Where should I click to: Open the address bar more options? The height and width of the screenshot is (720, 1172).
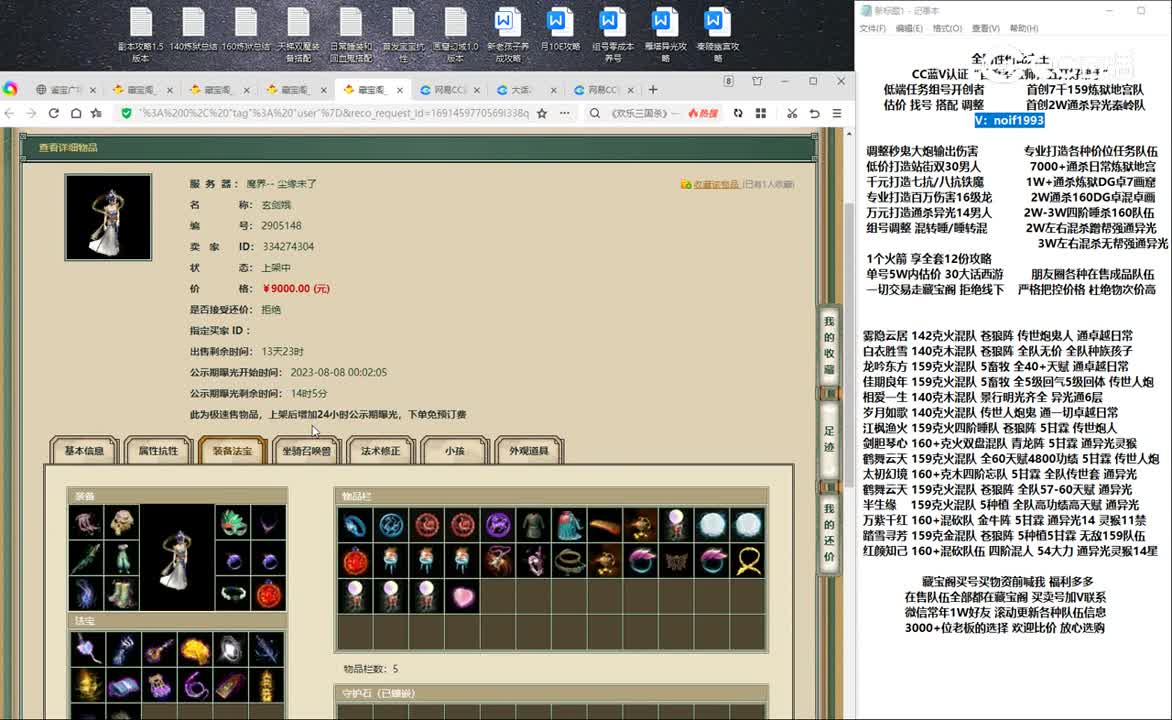click(564, 113)
